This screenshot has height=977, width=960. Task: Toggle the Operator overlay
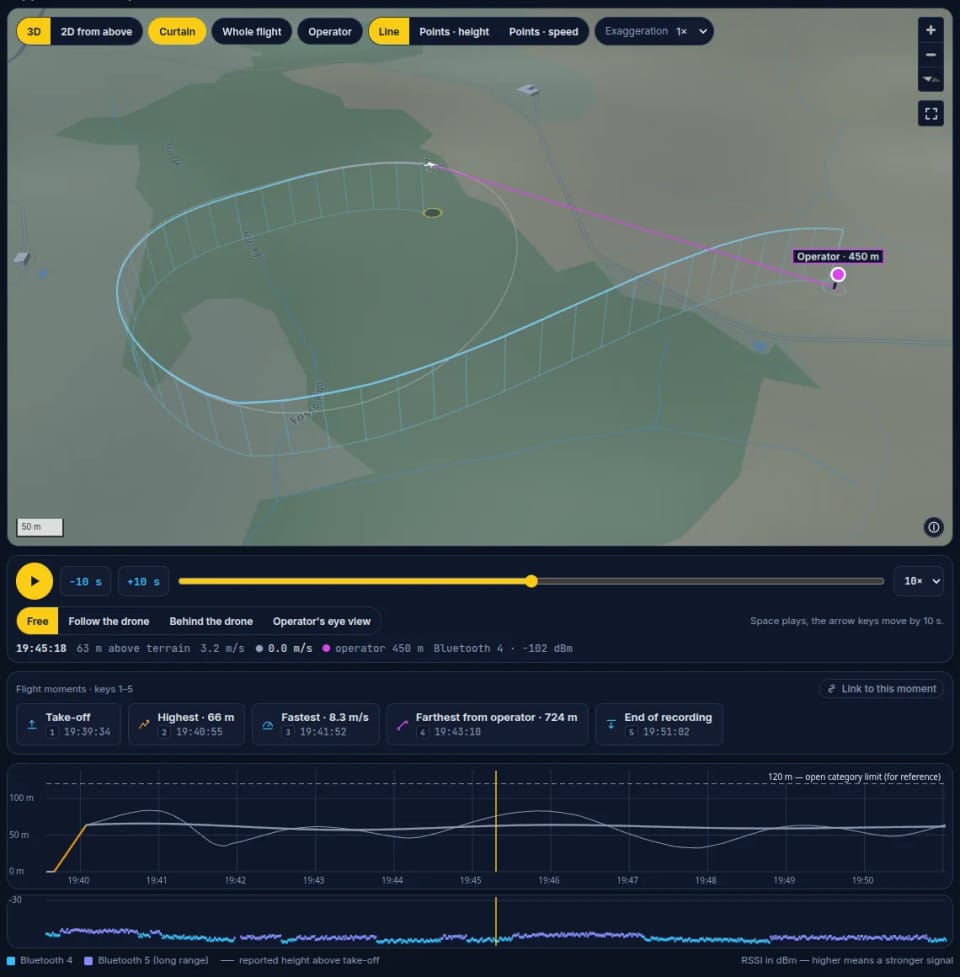pos(330,31)
